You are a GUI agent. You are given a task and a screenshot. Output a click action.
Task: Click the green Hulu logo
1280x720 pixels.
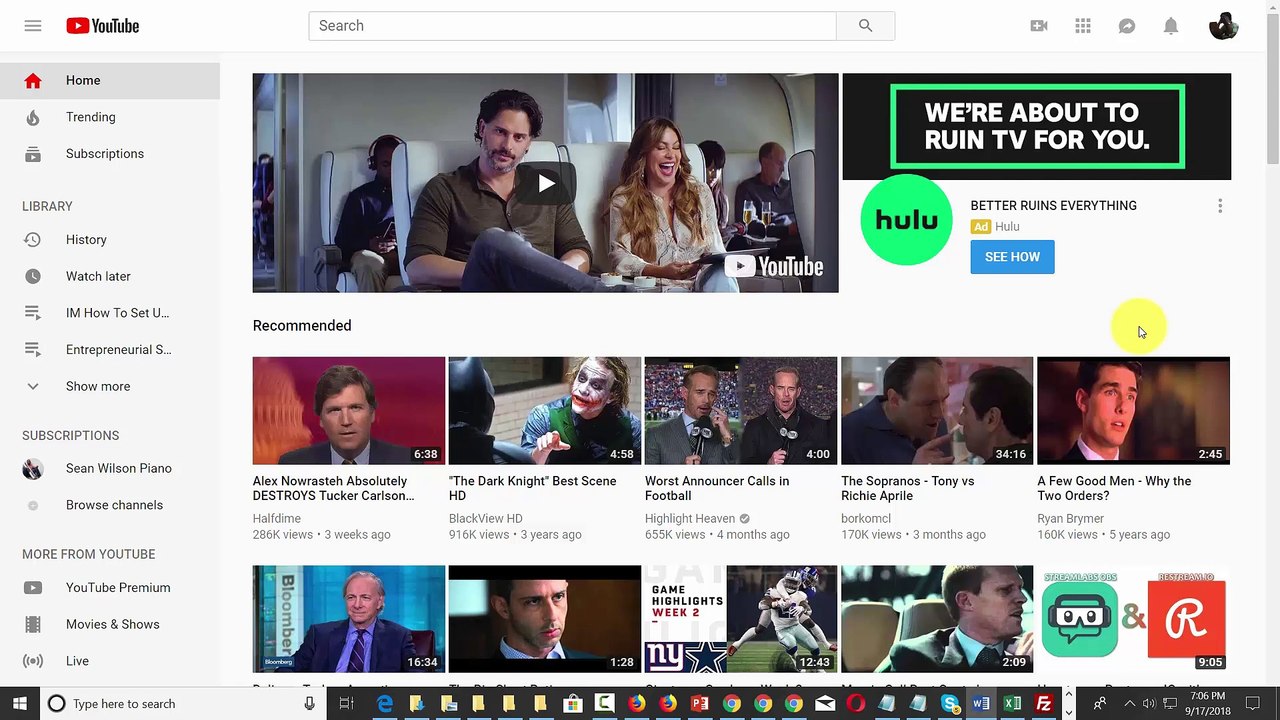coord(907,220)
